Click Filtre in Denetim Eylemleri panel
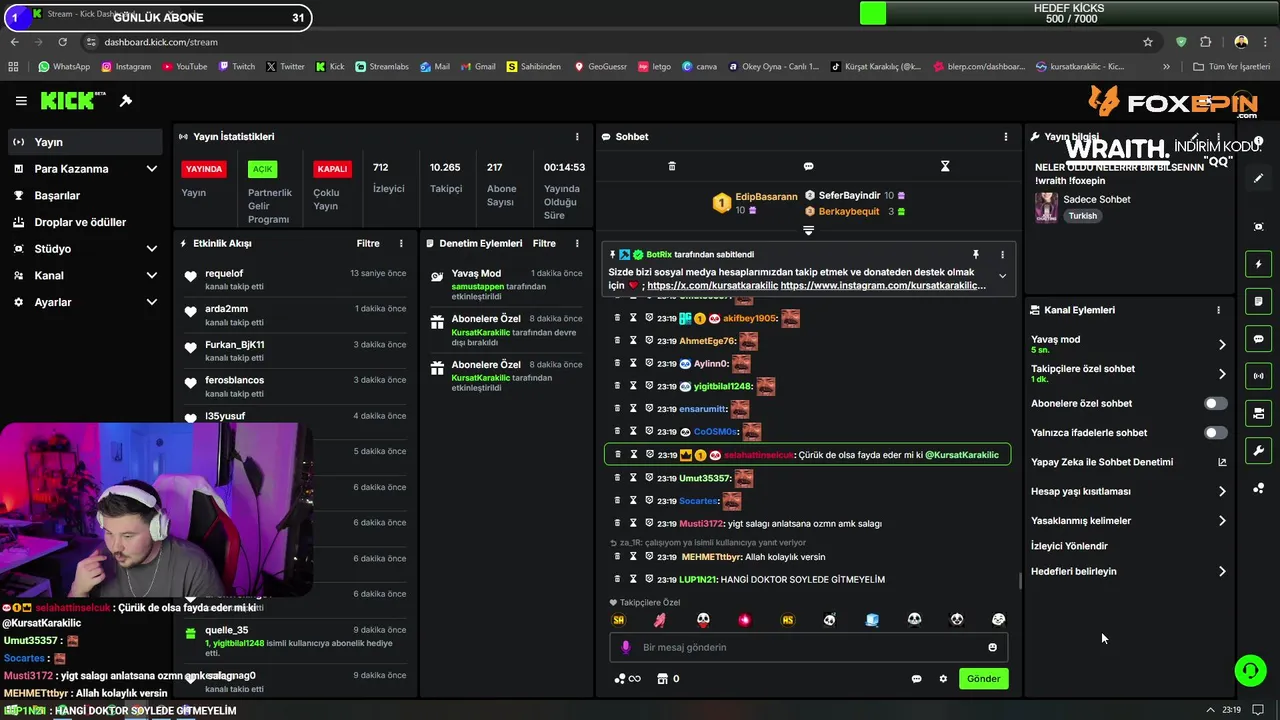The image size is (1280, 720). (x=544, y=243)
